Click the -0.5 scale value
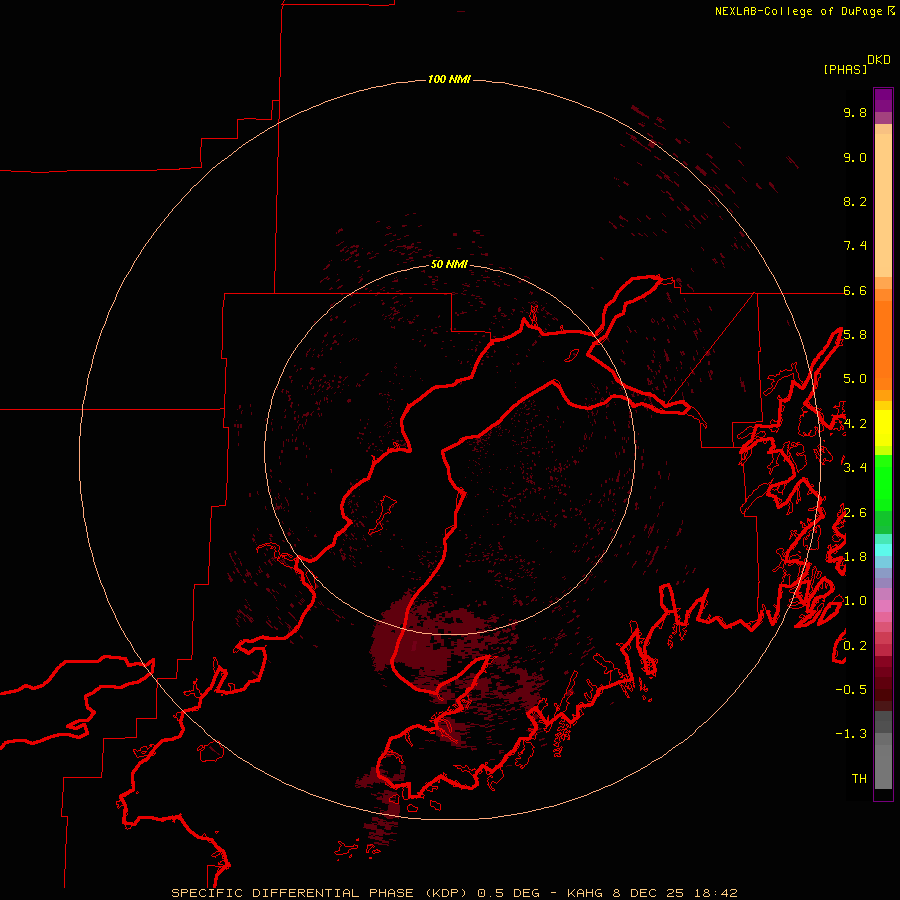The height and width of the screenshot is (900, 900). coord(851,690)
